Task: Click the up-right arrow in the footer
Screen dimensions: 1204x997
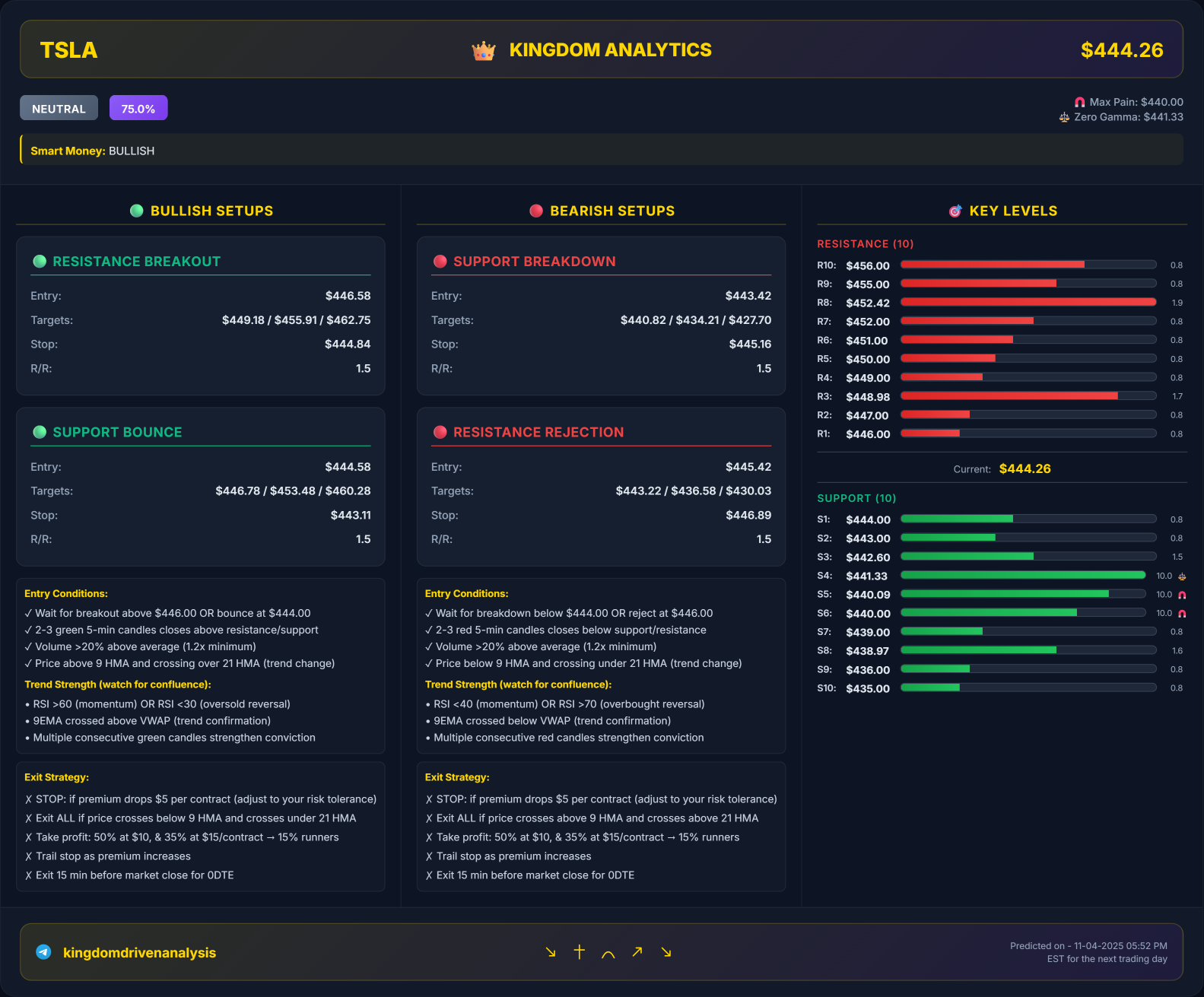Action: [x=637, y=951]
